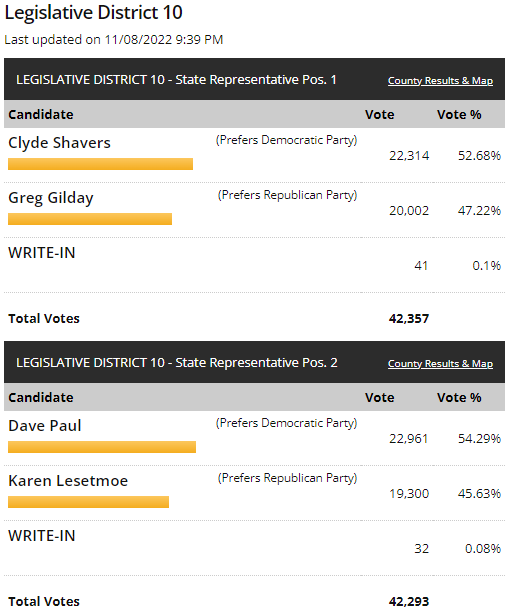Click the Candidate column header in Pos. 2

41,397
